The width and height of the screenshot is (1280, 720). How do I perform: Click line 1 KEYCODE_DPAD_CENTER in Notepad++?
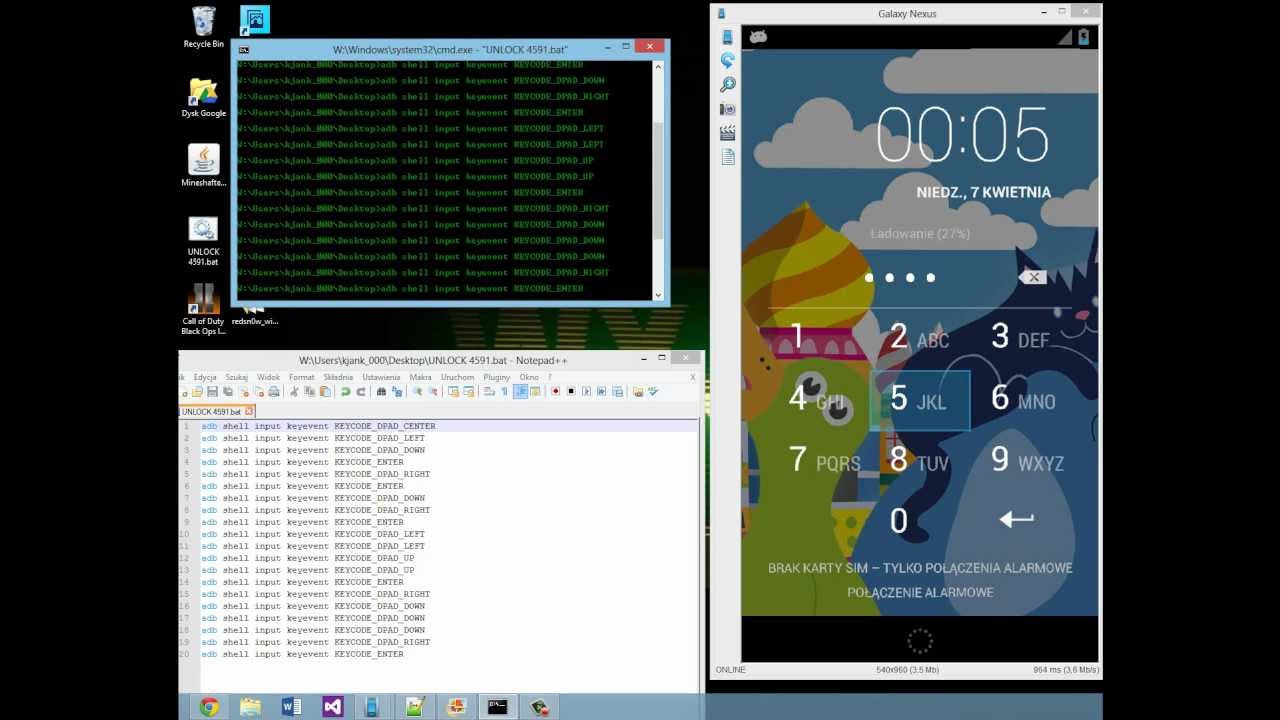384,426
